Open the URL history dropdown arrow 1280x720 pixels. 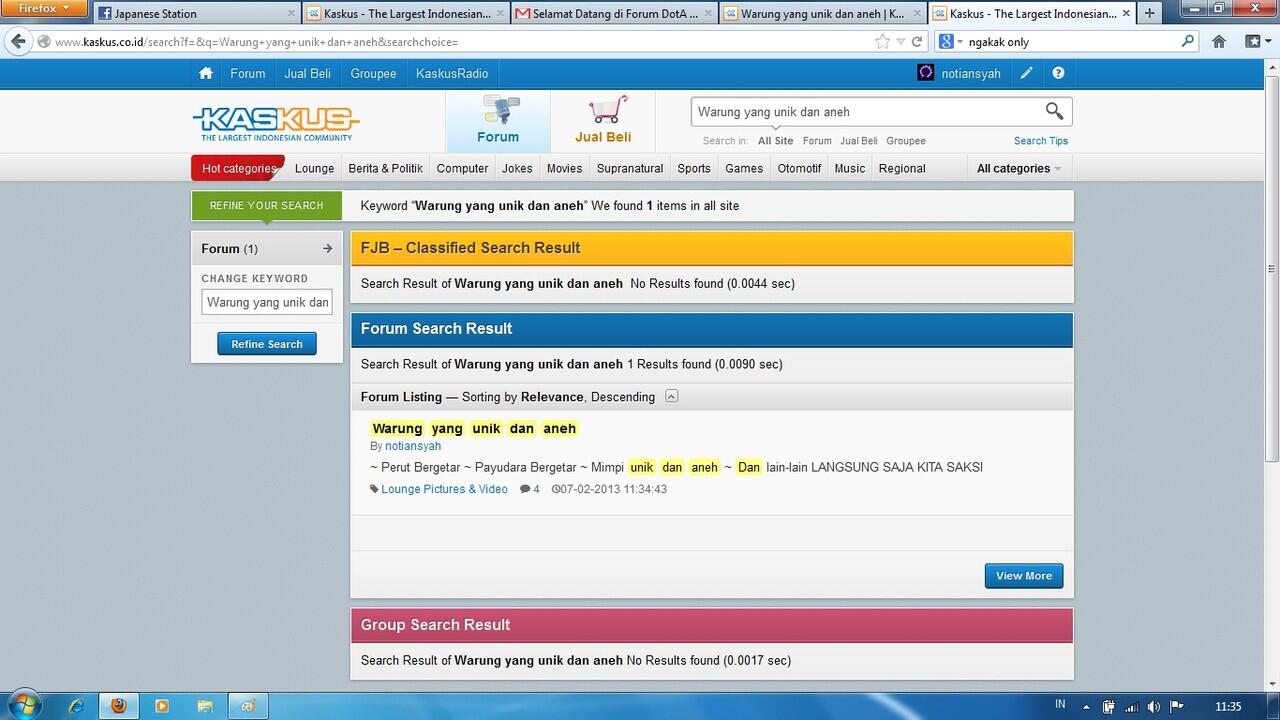click(901, 42)
